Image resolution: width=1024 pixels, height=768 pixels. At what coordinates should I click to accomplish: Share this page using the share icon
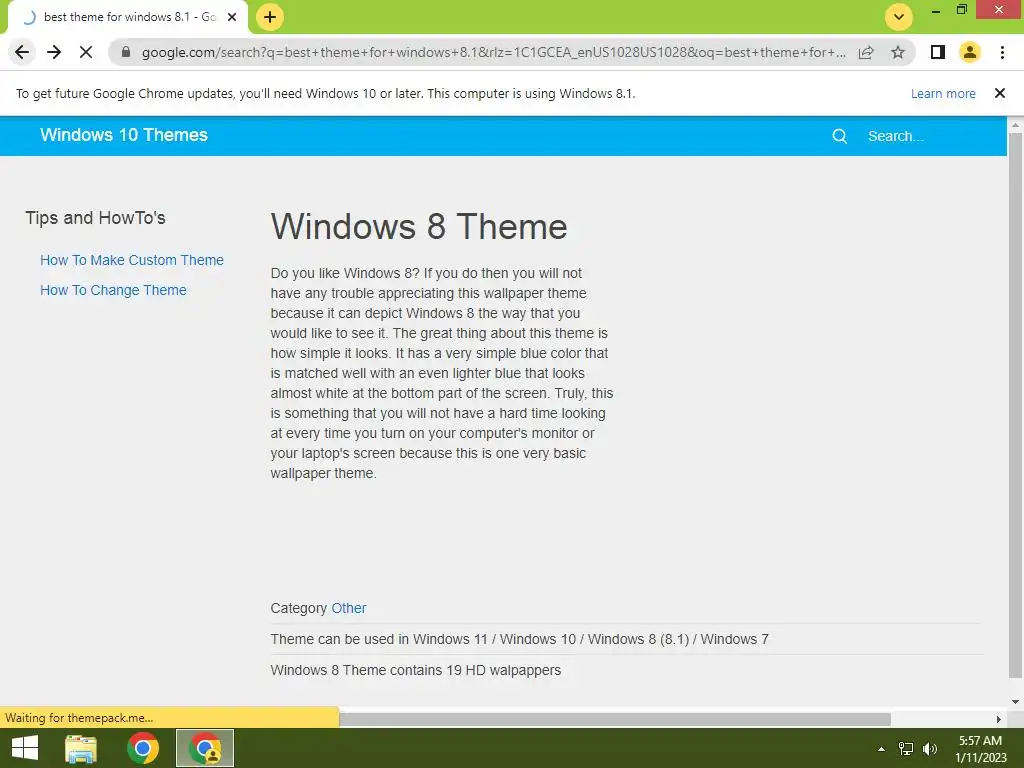pyautogui.click(x=866, y=52)
